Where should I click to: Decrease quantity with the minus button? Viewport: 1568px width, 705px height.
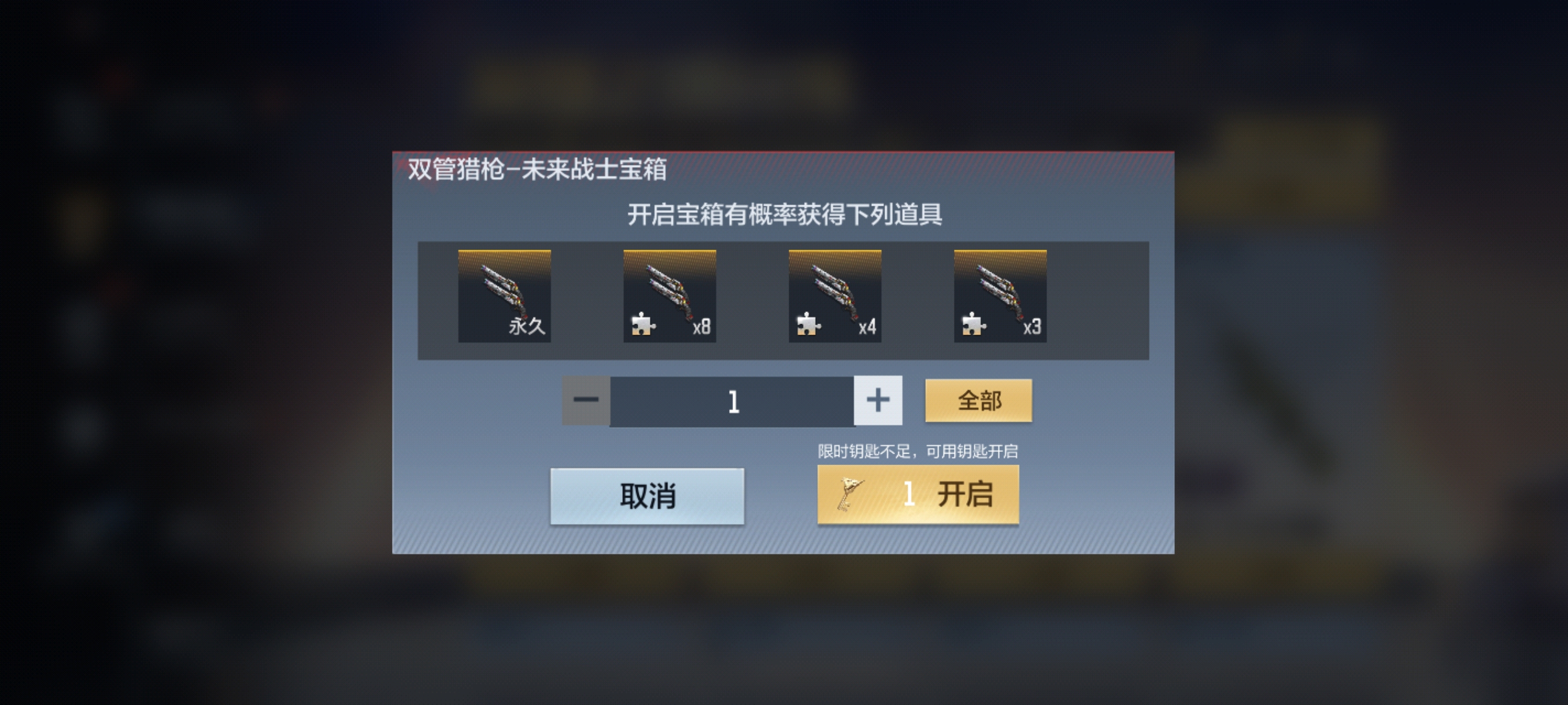[x=586, y=400]
